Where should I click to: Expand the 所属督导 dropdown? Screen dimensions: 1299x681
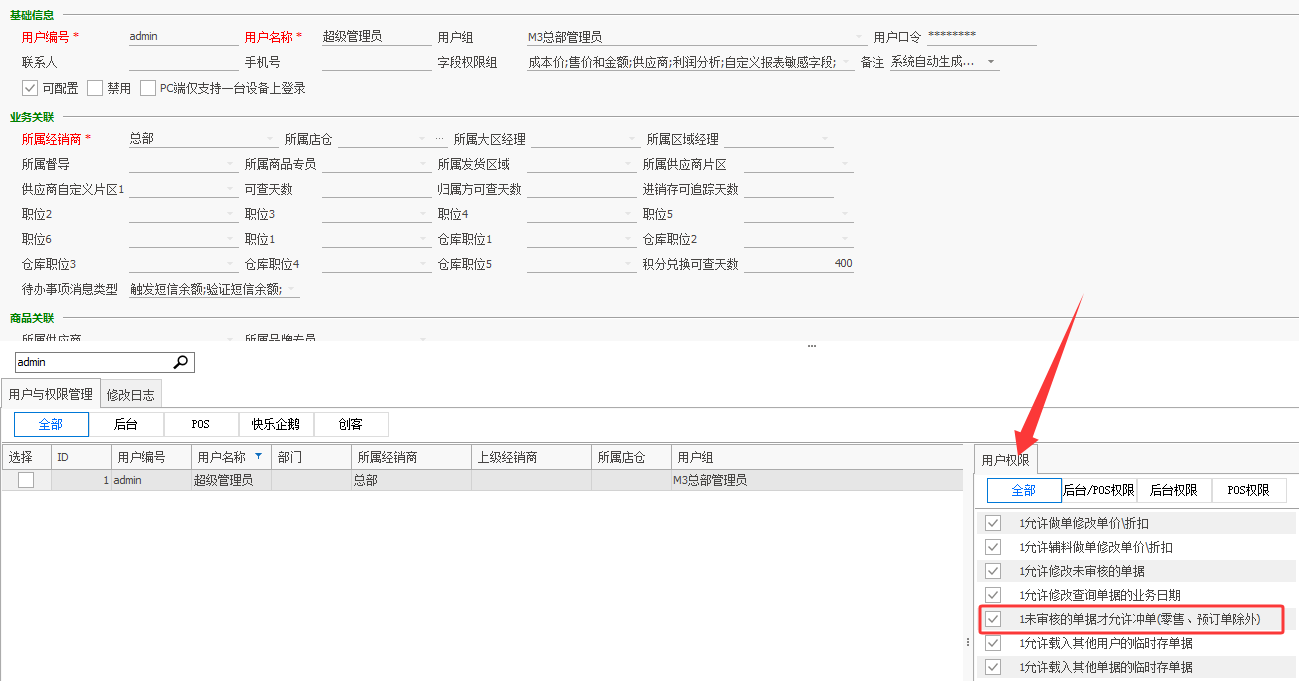230,164
